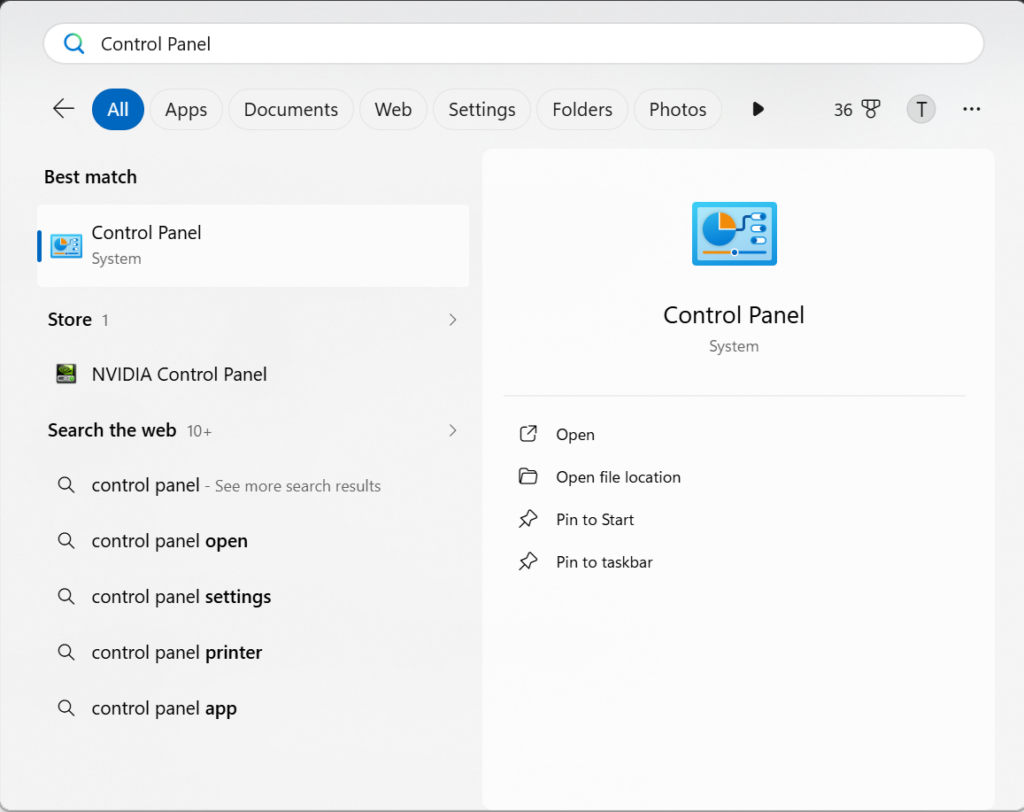Open the NVIDIA Control Panel store result

pyautogui.click(x=253, y=374)
